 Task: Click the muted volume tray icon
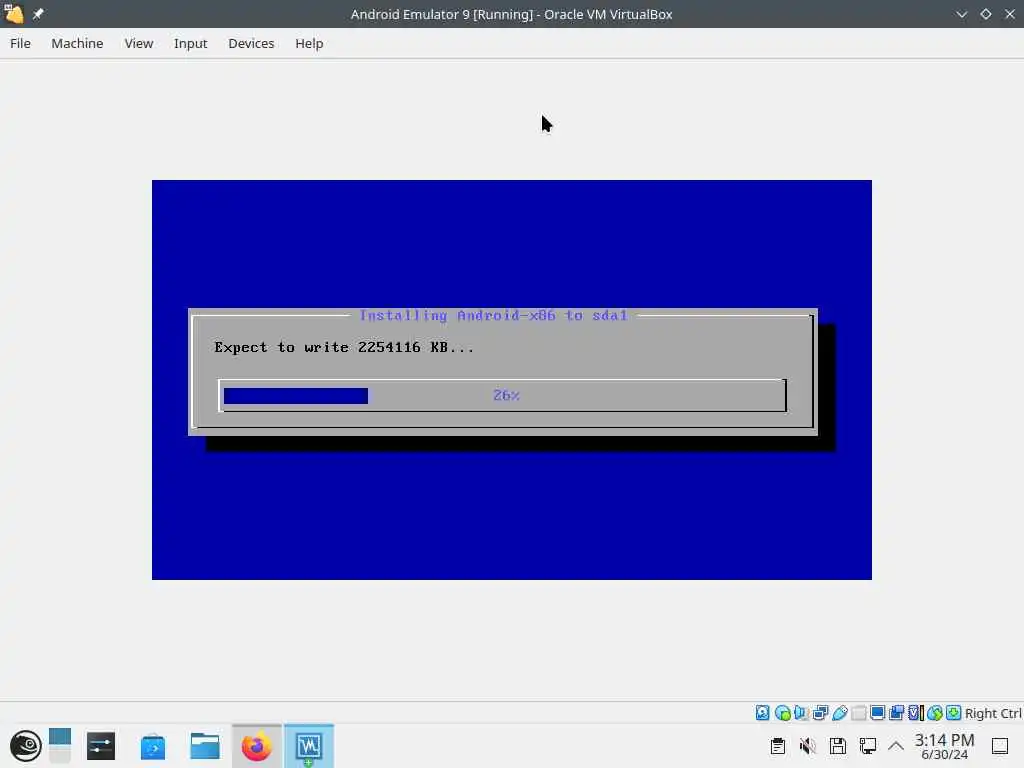[808, 746]
